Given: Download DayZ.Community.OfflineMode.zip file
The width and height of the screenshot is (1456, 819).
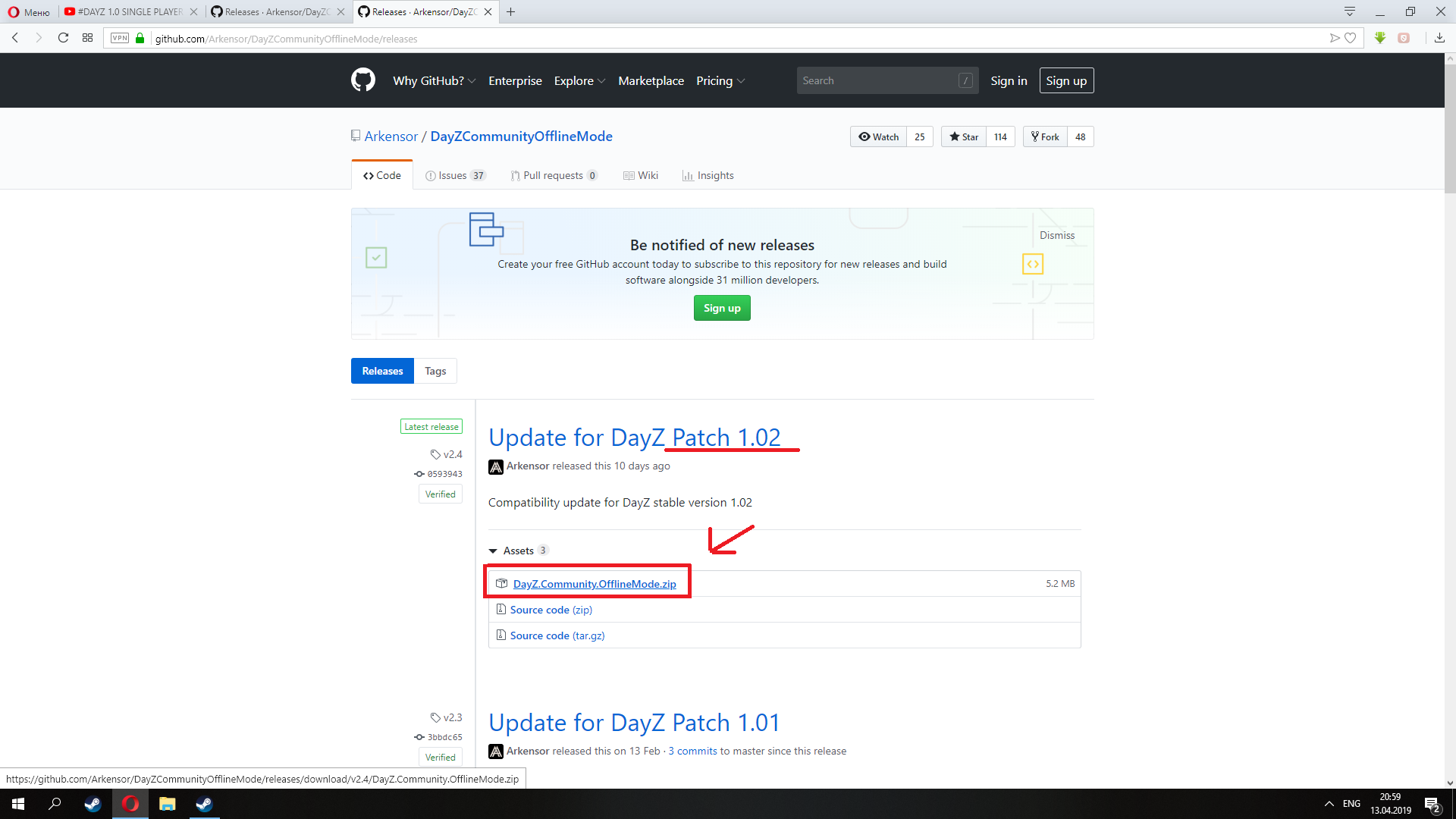Looking at the screenshot, I should (594, 584).
